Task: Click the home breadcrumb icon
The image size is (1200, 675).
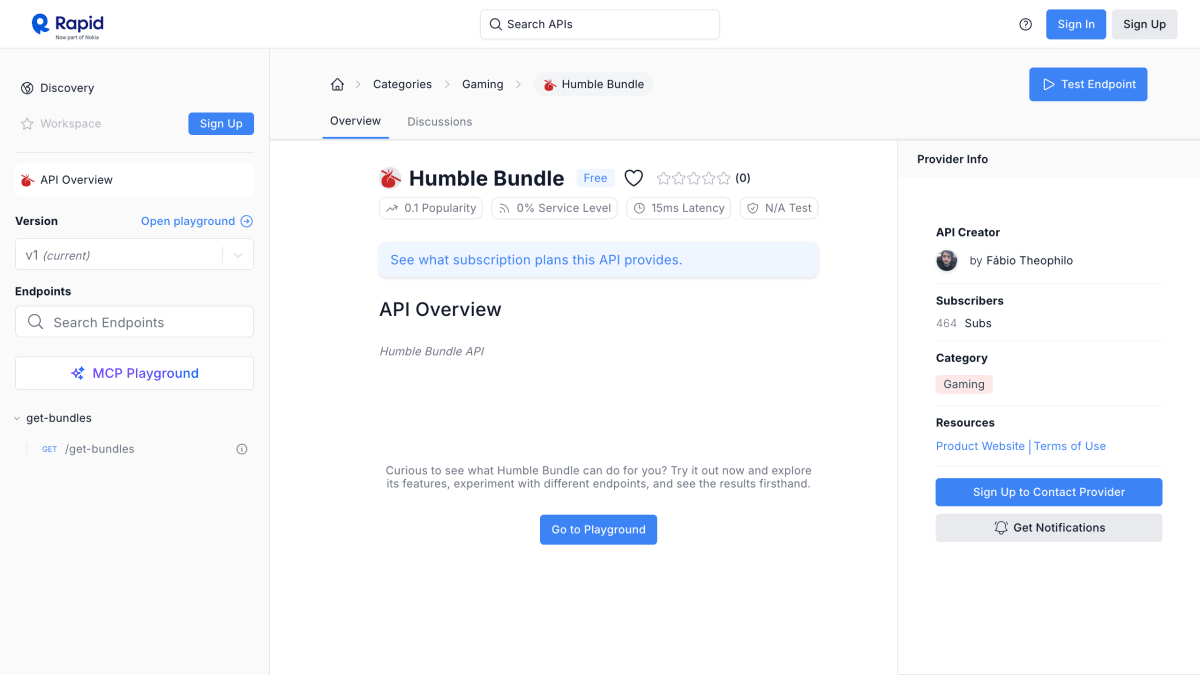Action: pyautogui.click(x=337, y=84)
